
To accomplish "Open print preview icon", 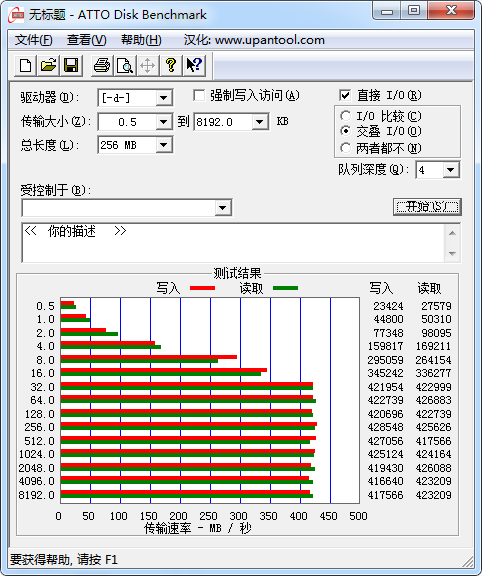I will (x=125, y=66).
